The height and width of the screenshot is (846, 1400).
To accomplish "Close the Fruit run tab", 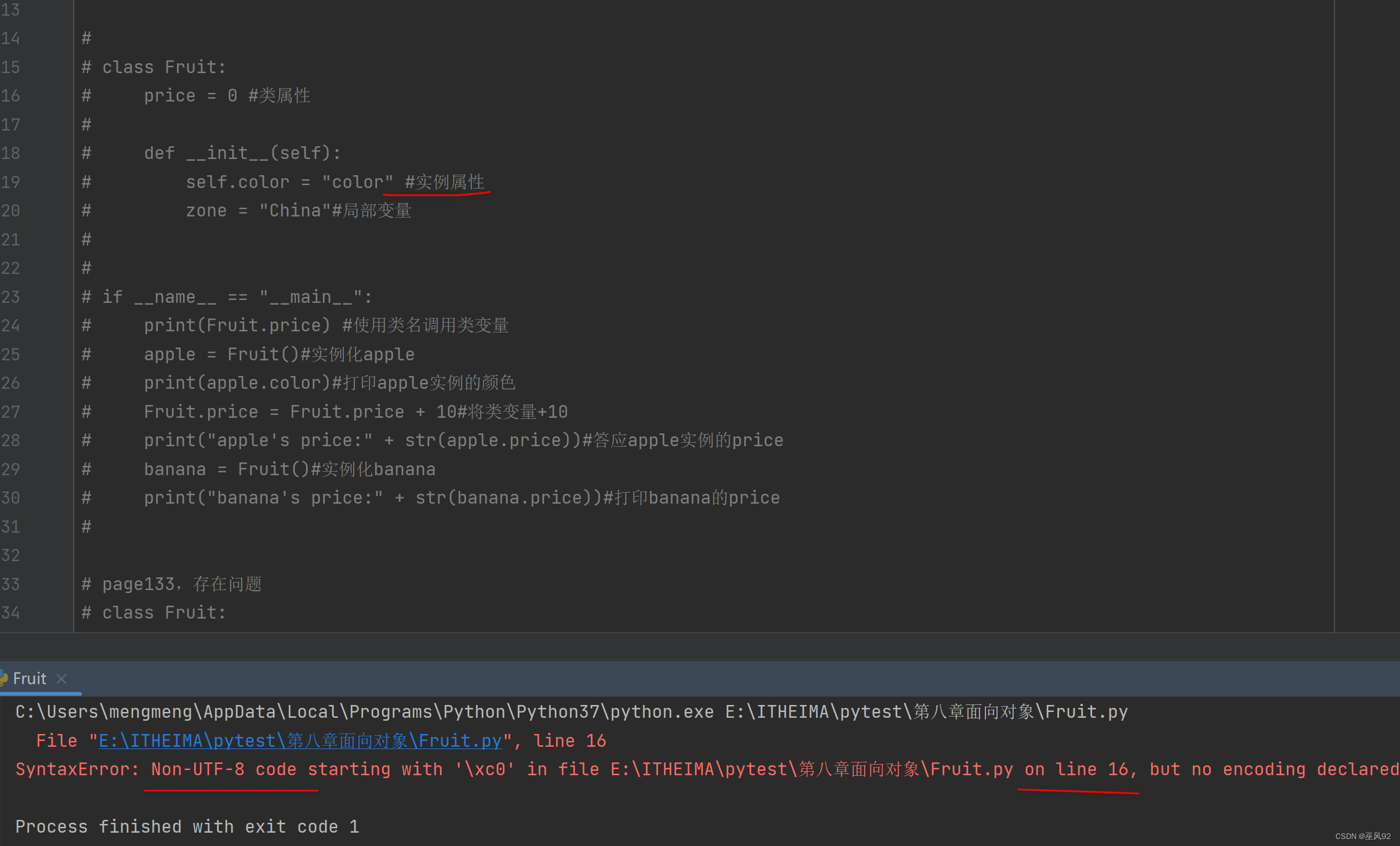I will 61,678.
